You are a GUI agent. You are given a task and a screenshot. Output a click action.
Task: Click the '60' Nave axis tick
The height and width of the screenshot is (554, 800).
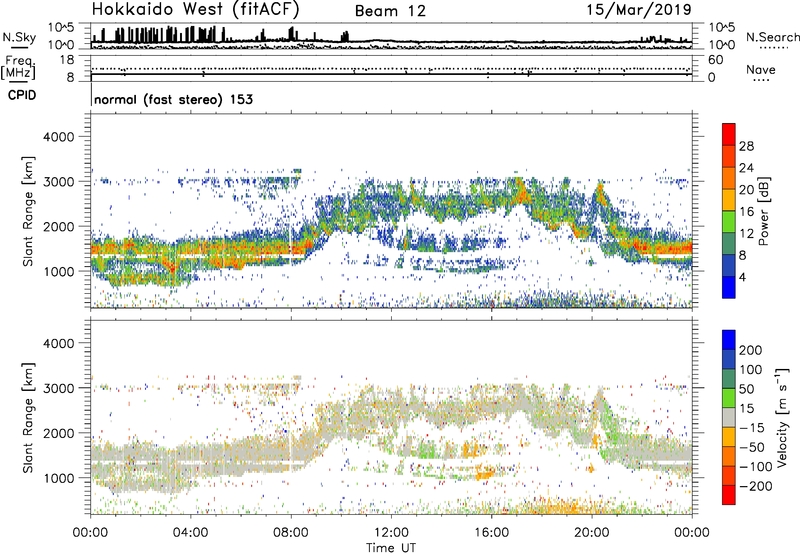tap(715, 60)
